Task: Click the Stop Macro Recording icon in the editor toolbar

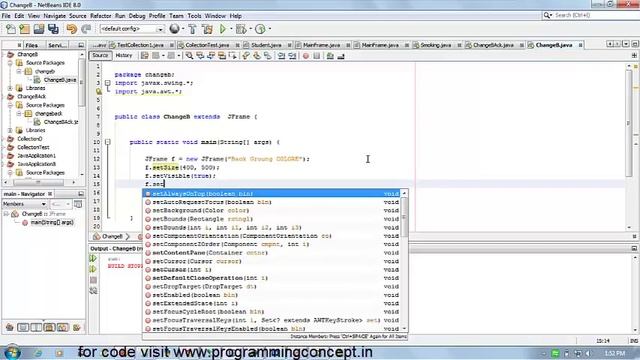Action: pyautogui.click(x=316, y=56)
